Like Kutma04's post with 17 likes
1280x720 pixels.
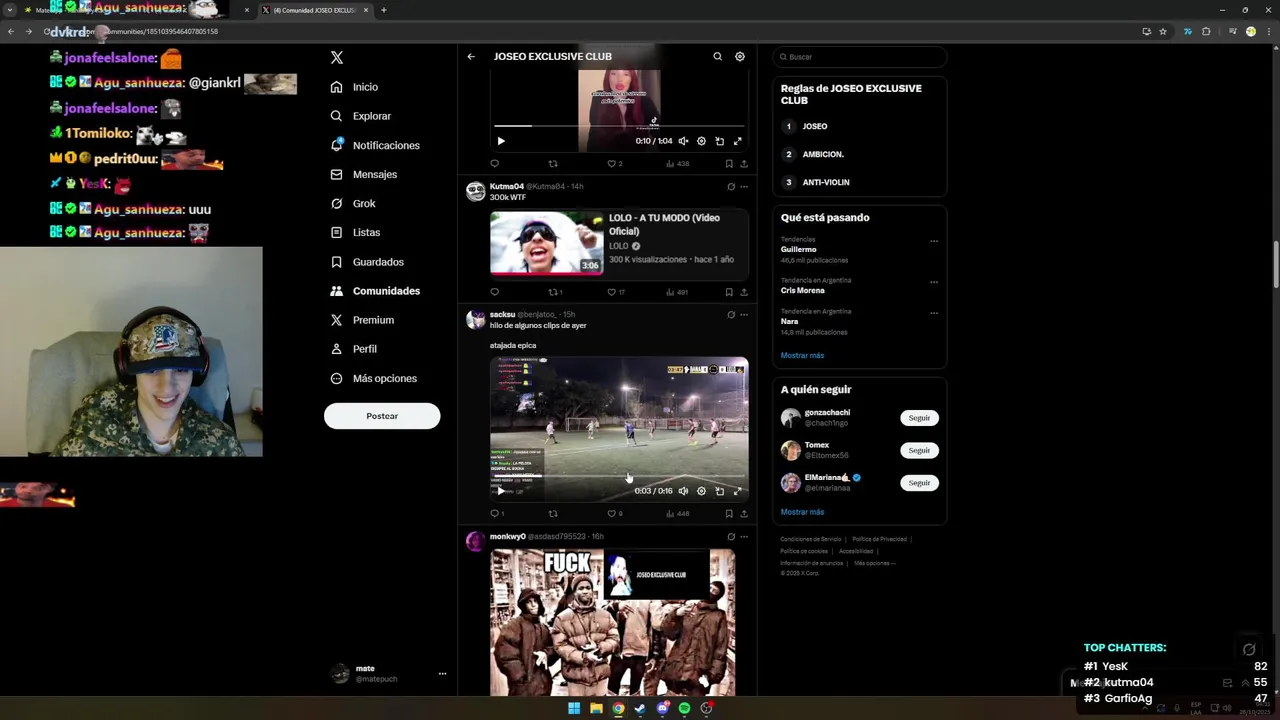pyautogui.click(x=615, y=292)
